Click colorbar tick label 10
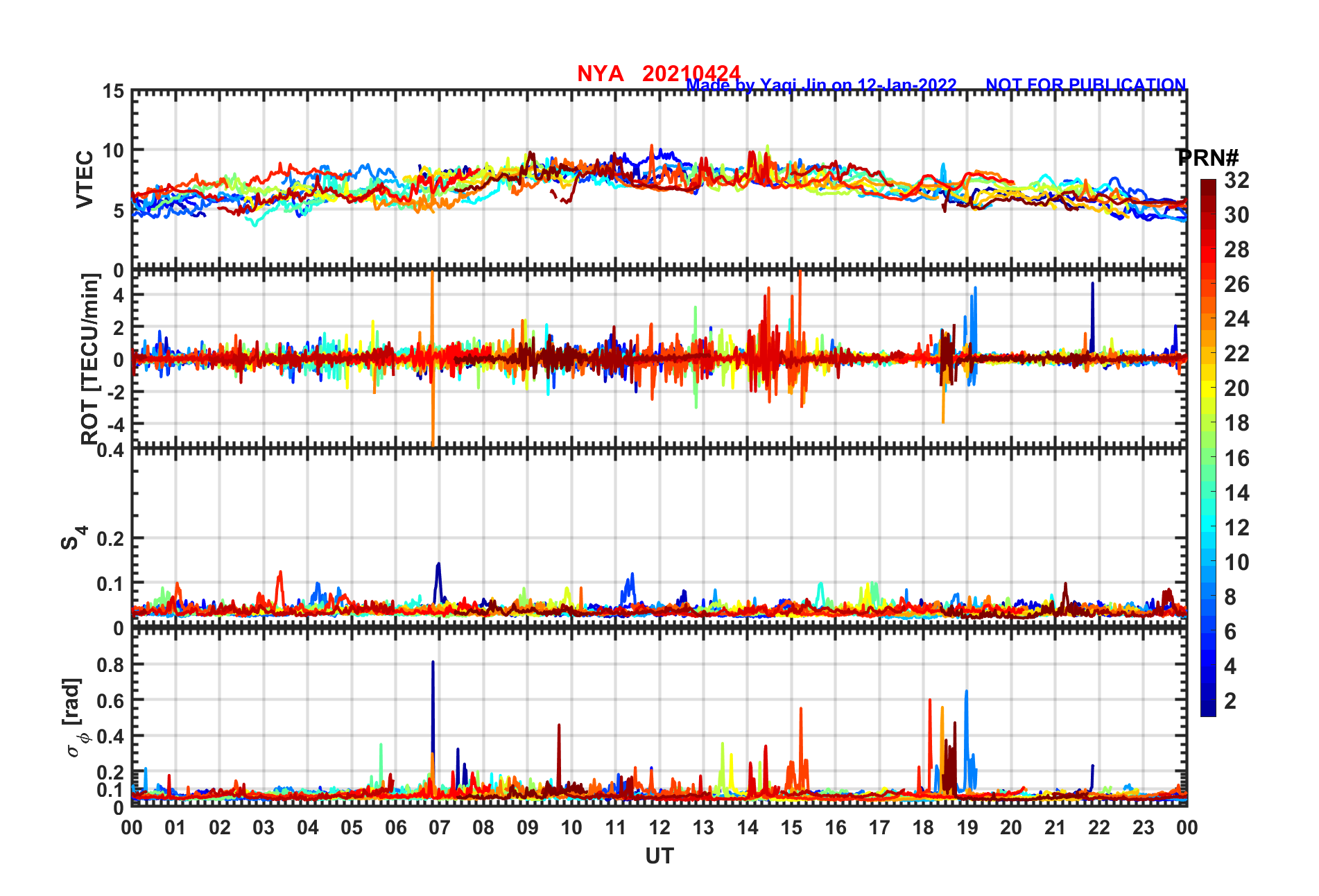Screen dimensions: 1319x896 (1236, 562)
